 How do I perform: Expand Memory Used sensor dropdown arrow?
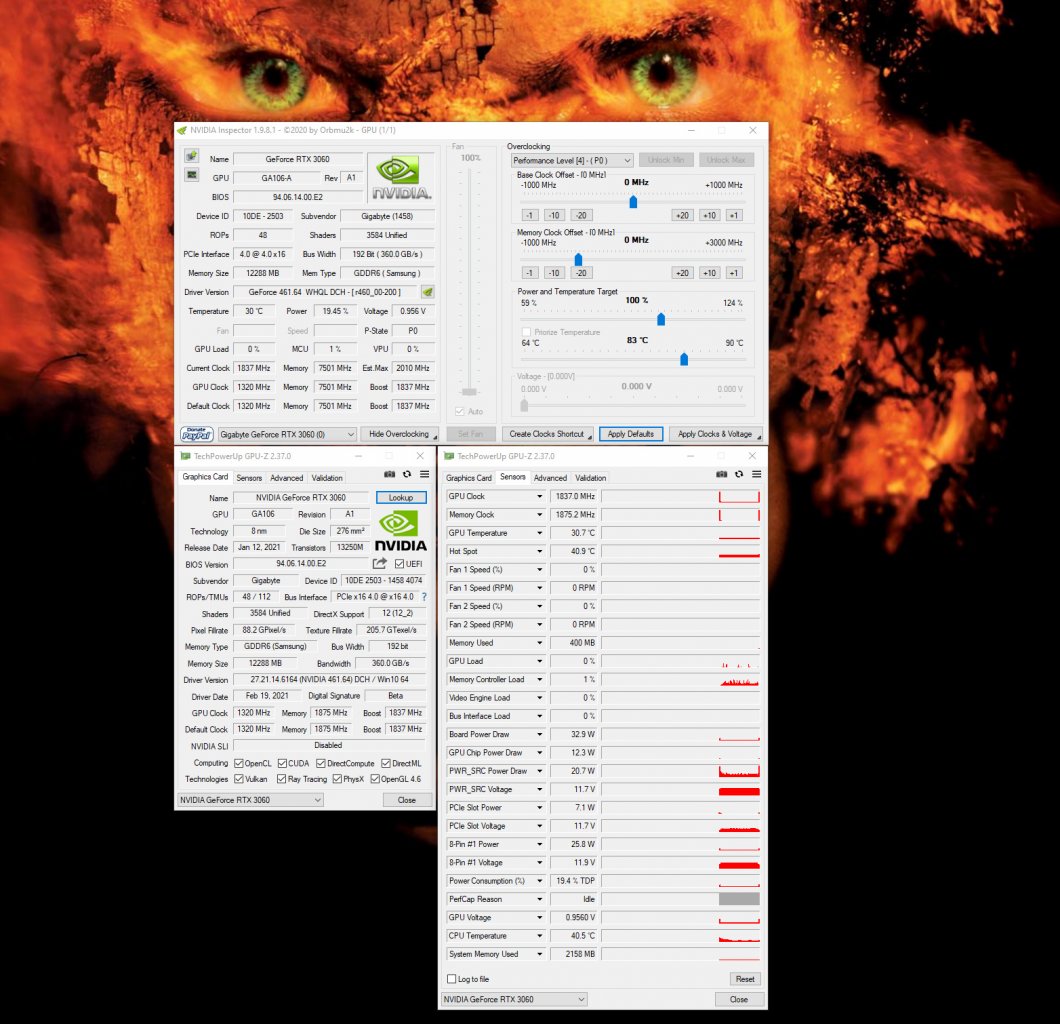coord(539,643)
